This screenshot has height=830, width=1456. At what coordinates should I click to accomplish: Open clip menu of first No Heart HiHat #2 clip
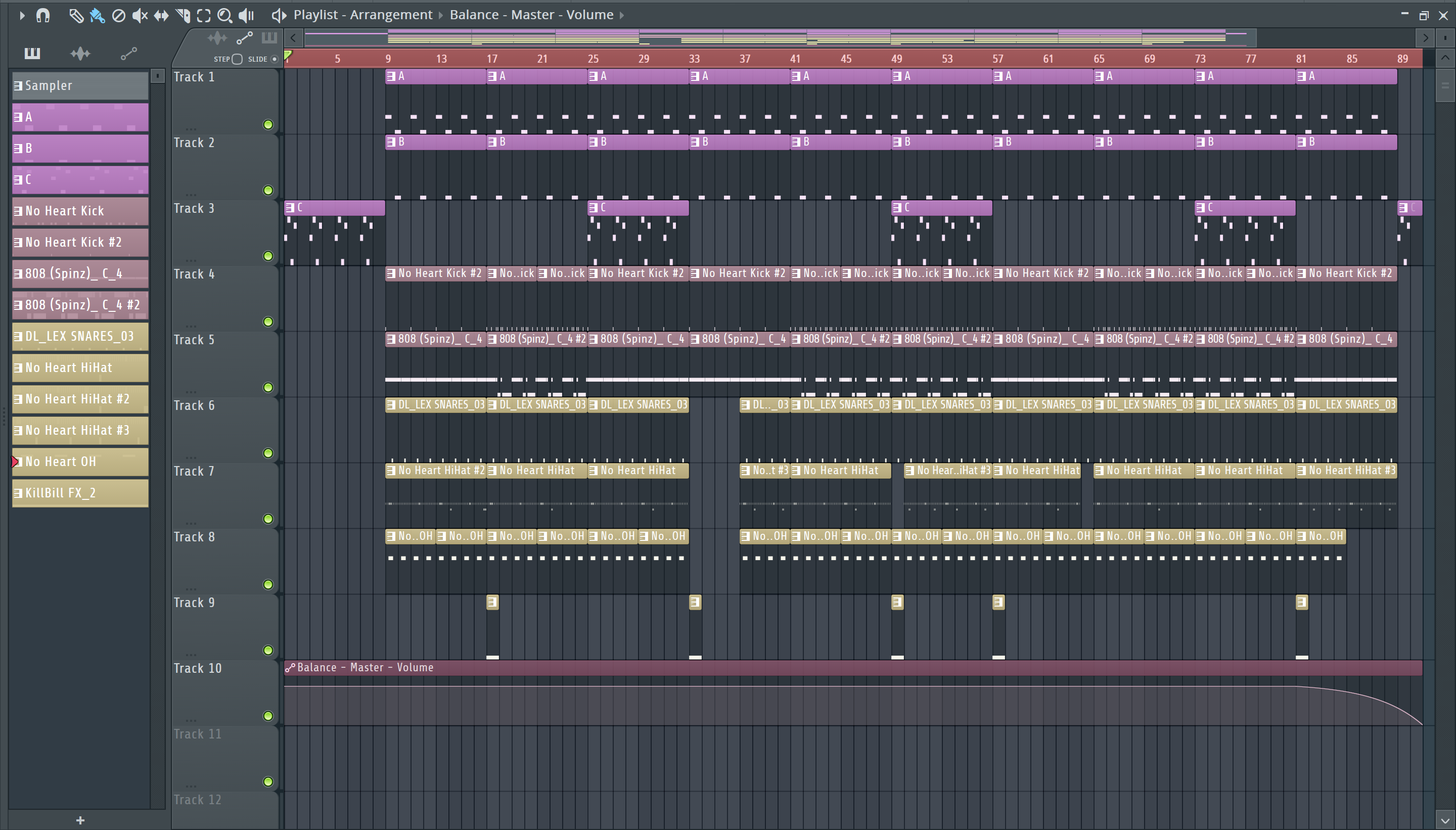(391, 470)
